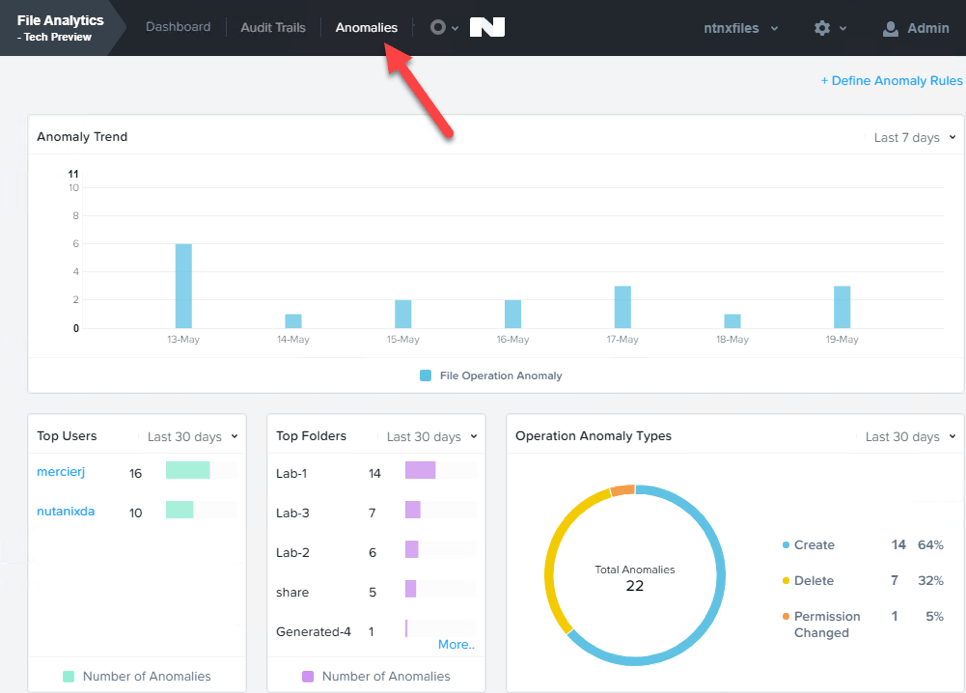Click the 13-May bar in the trend chart
Screen dimensions: 966x693
(x=182, y=284)
